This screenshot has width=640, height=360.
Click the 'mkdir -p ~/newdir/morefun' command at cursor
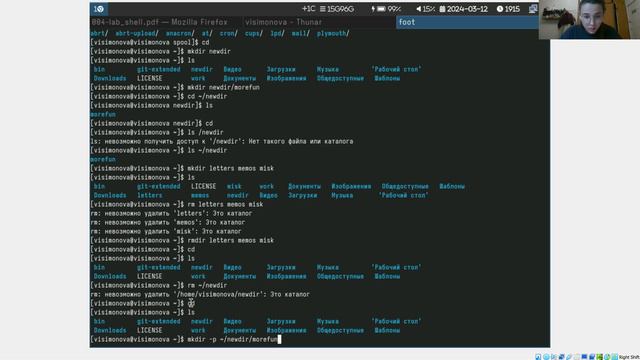pyautogui.click(x=233, y=339)
